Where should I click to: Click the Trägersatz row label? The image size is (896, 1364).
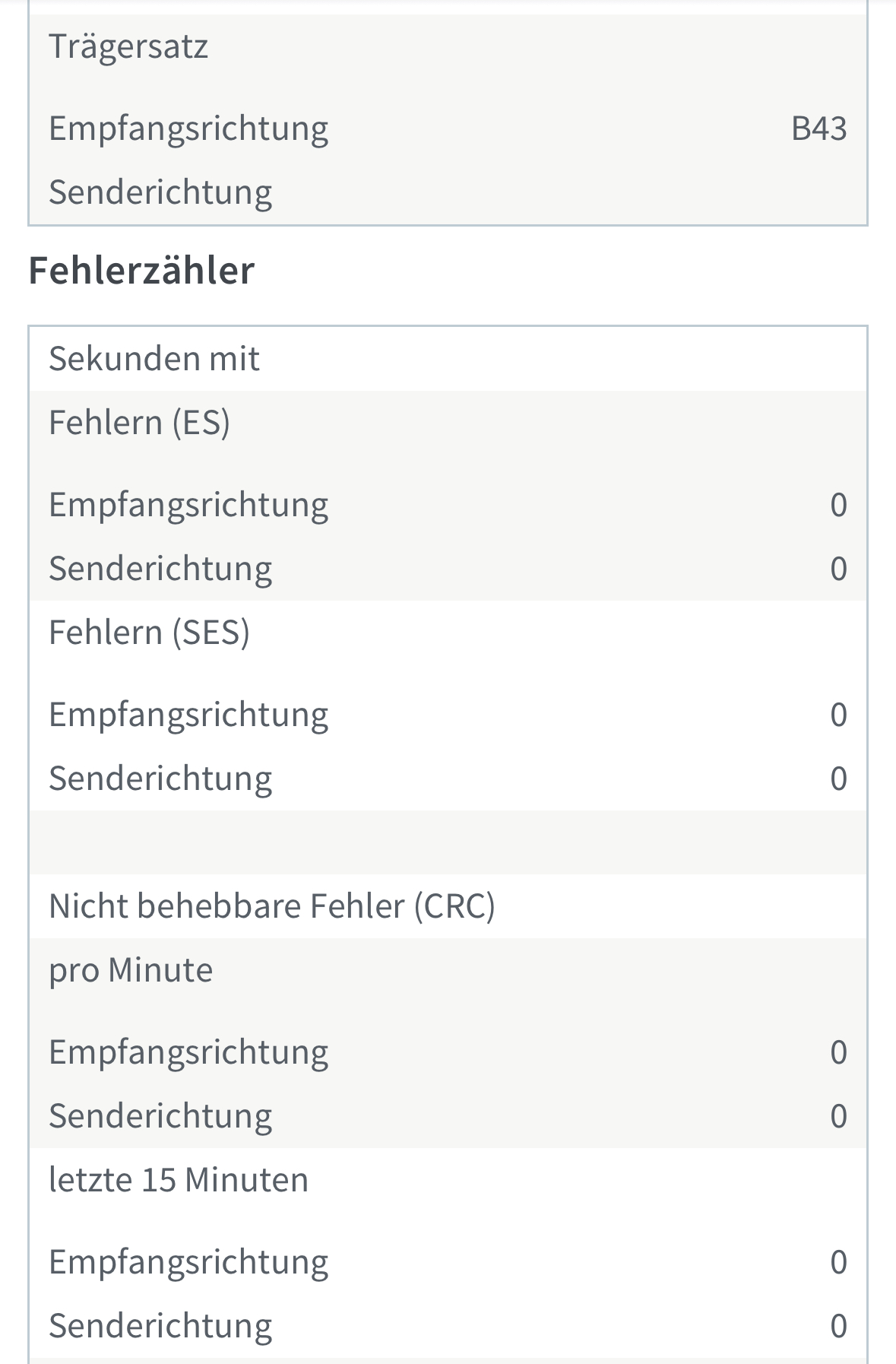tap(128, 46)
